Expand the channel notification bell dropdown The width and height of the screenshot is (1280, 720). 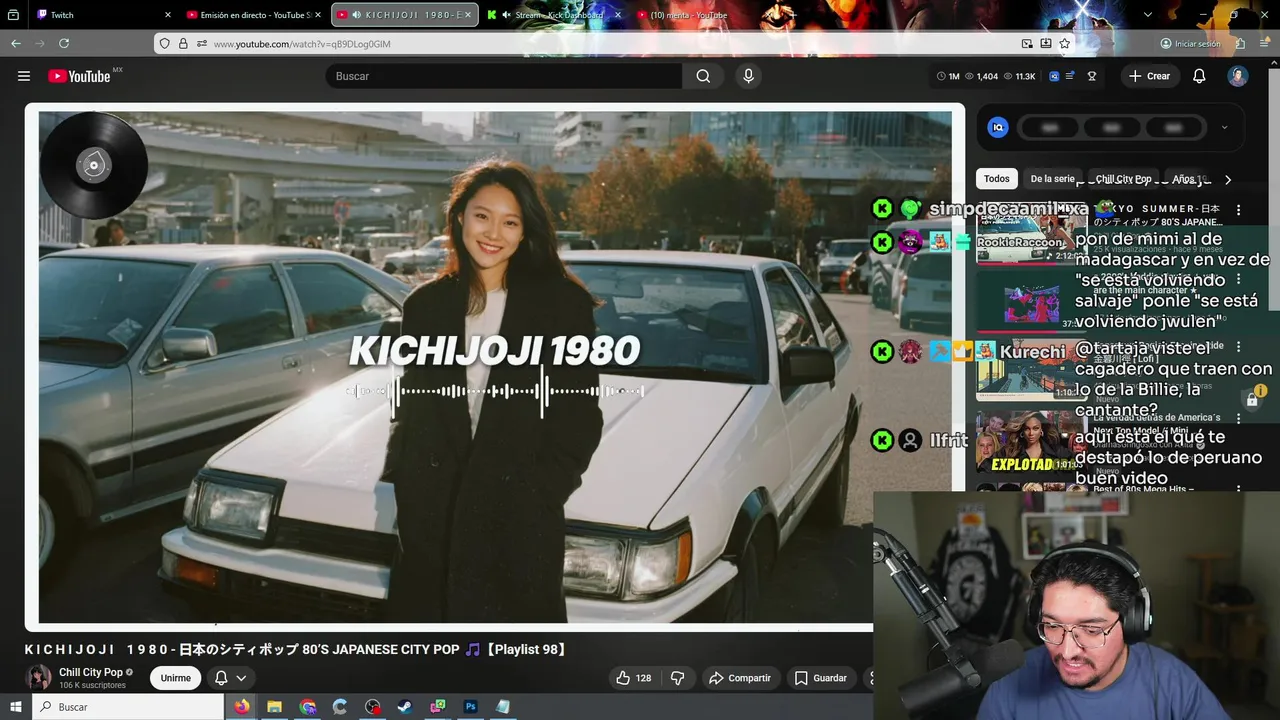coord(230,678)
